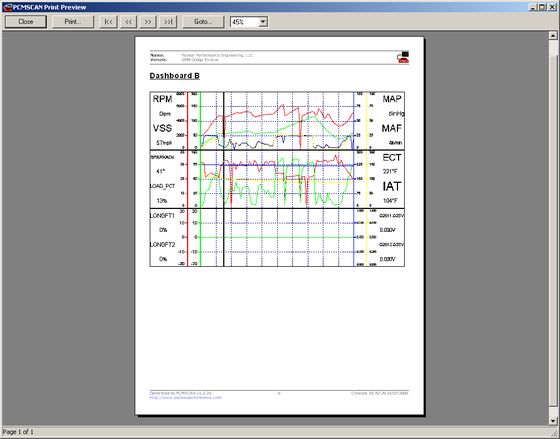Viewport: 560px width, 439px height.
Task: Select the IAT gauge label
Action: pos(392,186)
